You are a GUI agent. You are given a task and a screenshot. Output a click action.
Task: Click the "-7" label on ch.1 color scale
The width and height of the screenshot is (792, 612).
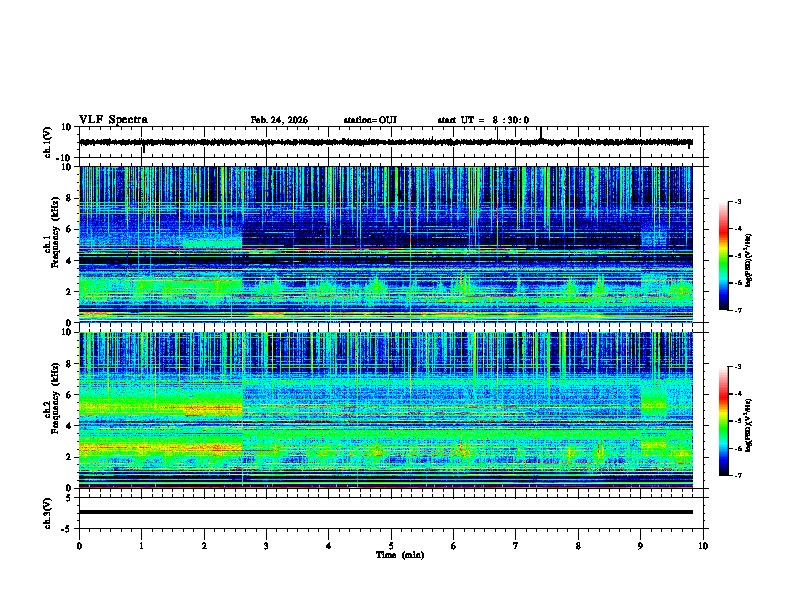coord(737,310)
